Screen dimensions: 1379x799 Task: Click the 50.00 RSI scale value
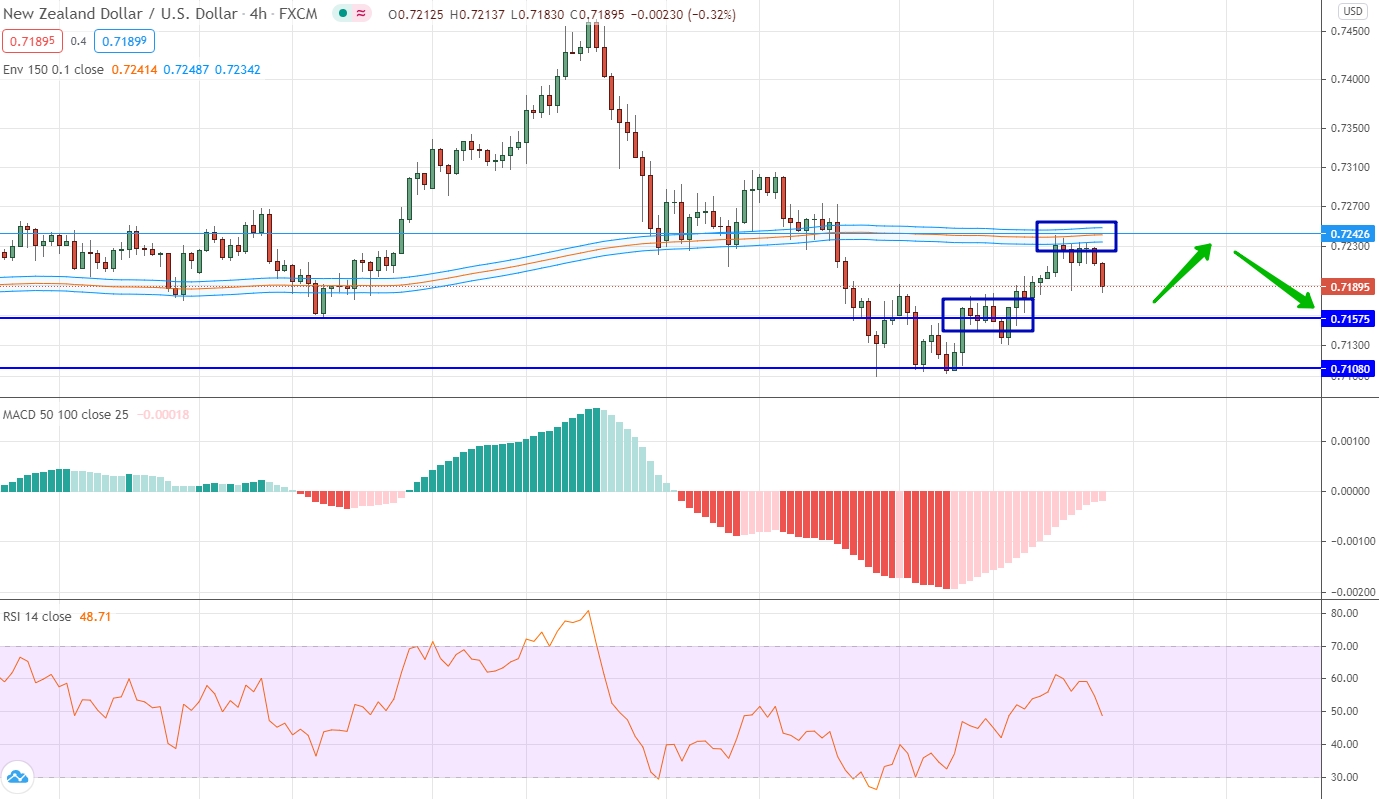pos(1345,711)
